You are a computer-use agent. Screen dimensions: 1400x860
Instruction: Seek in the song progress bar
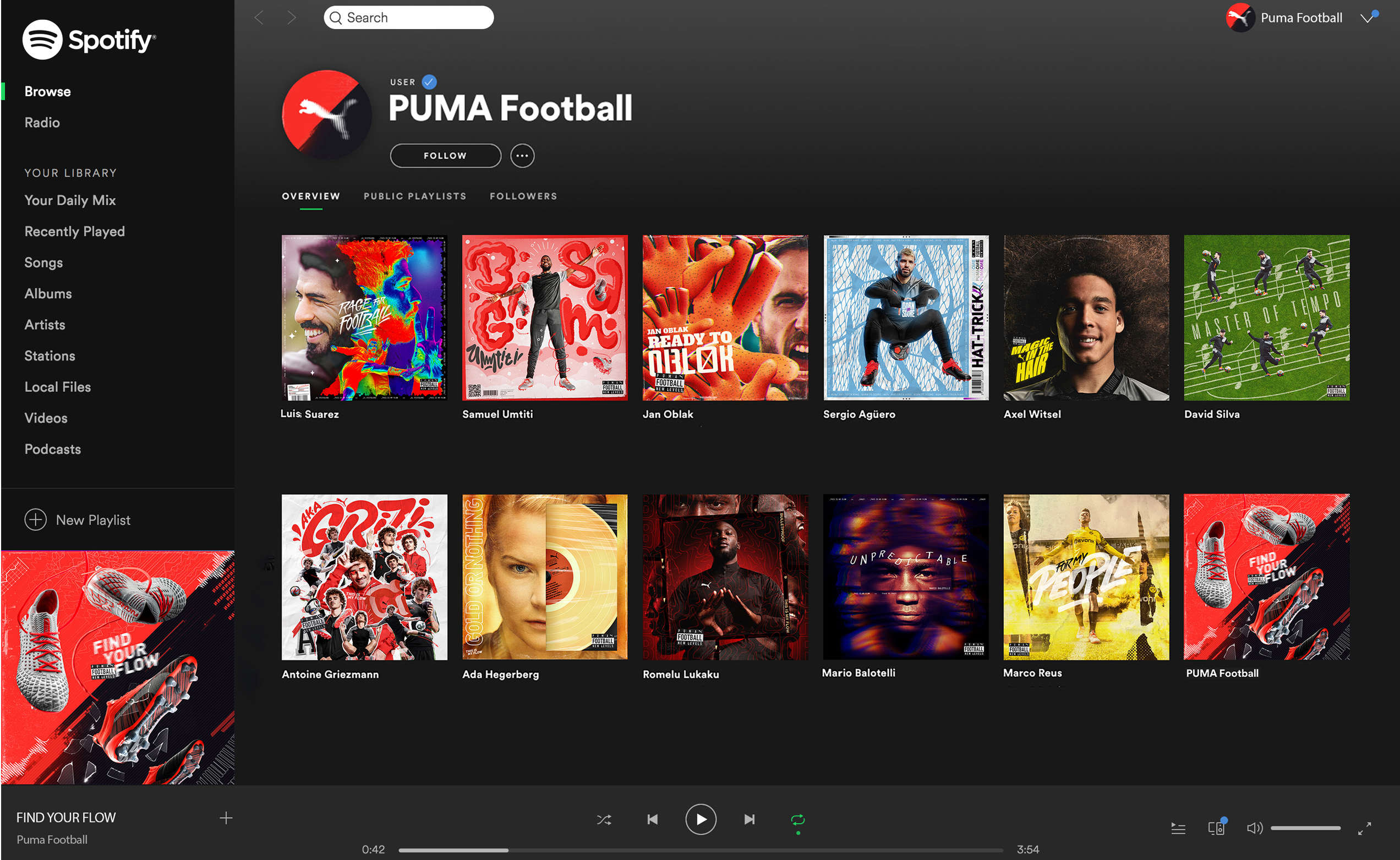point(701,850)
